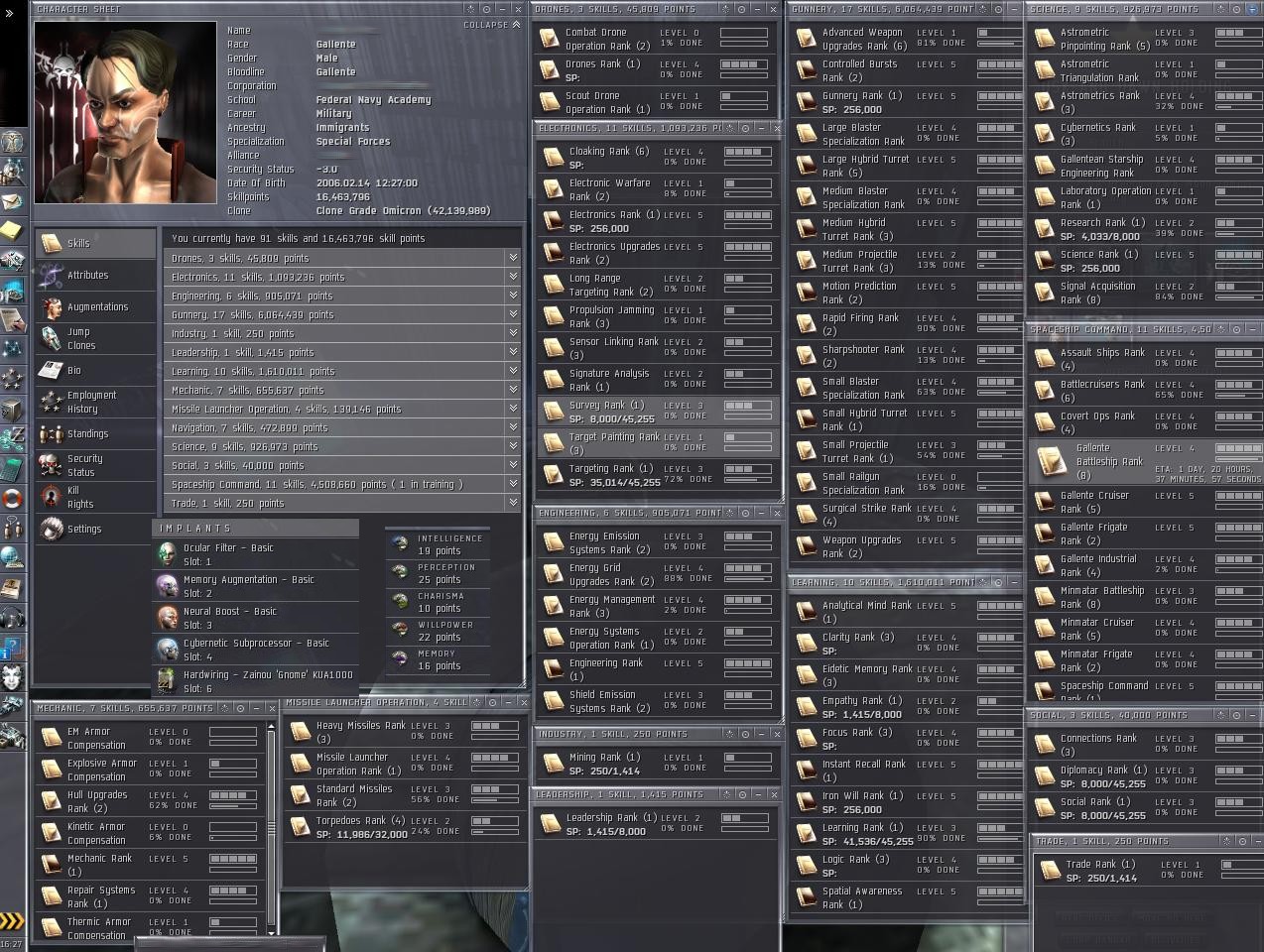Switch to the Attributes tab
Image resolution: width=1264 pixels, height=952 pixels.
pos(87,275)
